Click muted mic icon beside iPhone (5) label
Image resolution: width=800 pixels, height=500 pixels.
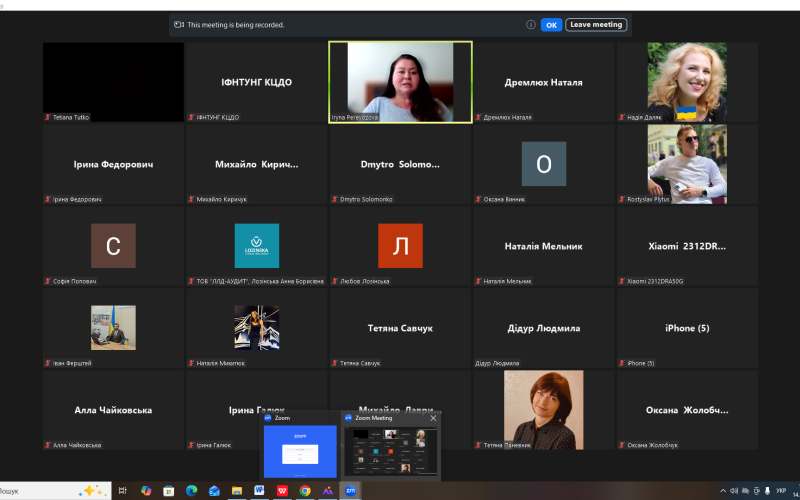[x=622, y=363]
